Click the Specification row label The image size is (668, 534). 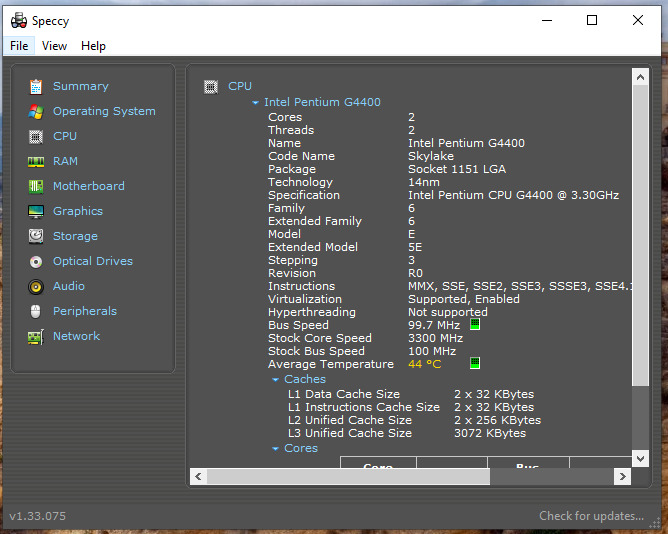(x=304, y=195)
